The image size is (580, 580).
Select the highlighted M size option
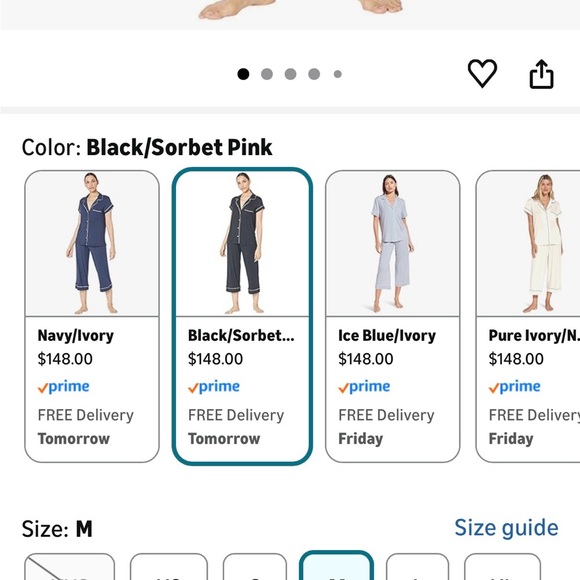(x=336, y=566)
